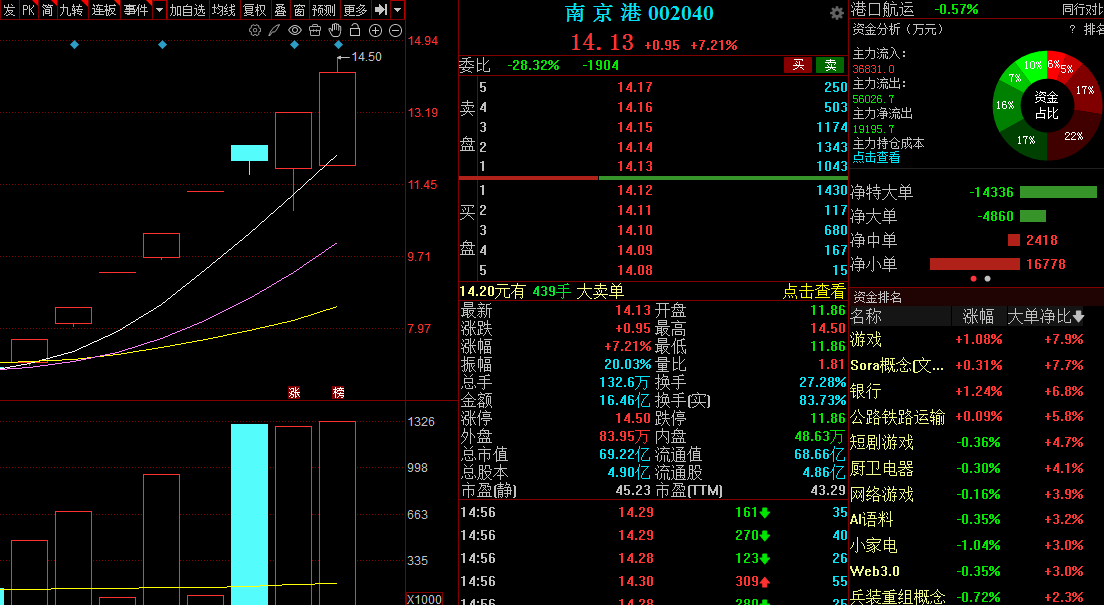Image resolution: width=1104 pixels, height=605 pixels.
Task: Click the cyan candlestick on chart
Action: click(249, 154)
